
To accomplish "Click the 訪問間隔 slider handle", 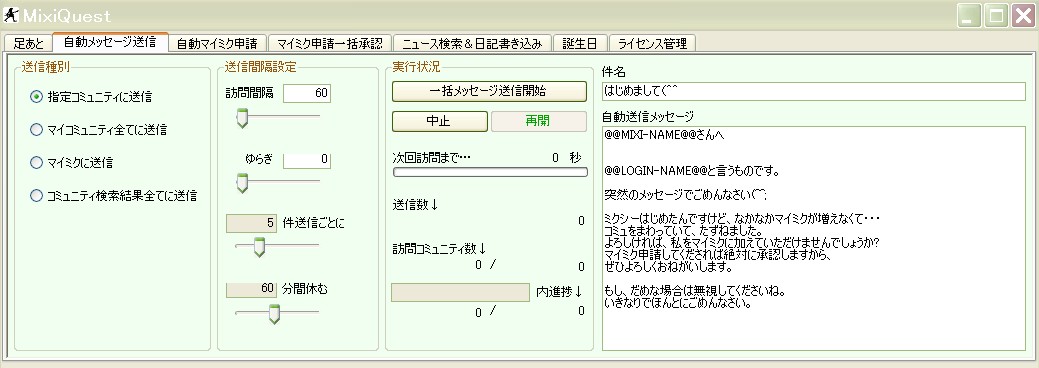I will tap(243, 117).
